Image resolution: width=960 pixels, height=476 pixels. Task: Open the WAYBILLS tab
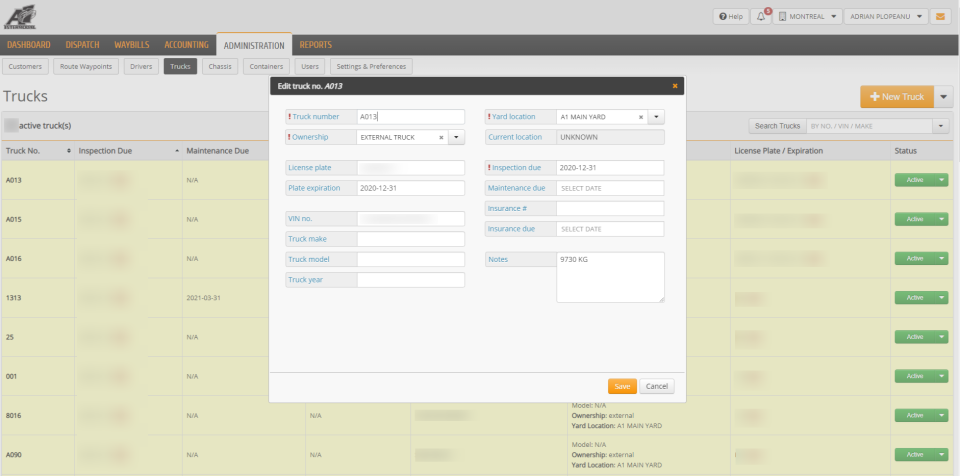tap(132, 45)
